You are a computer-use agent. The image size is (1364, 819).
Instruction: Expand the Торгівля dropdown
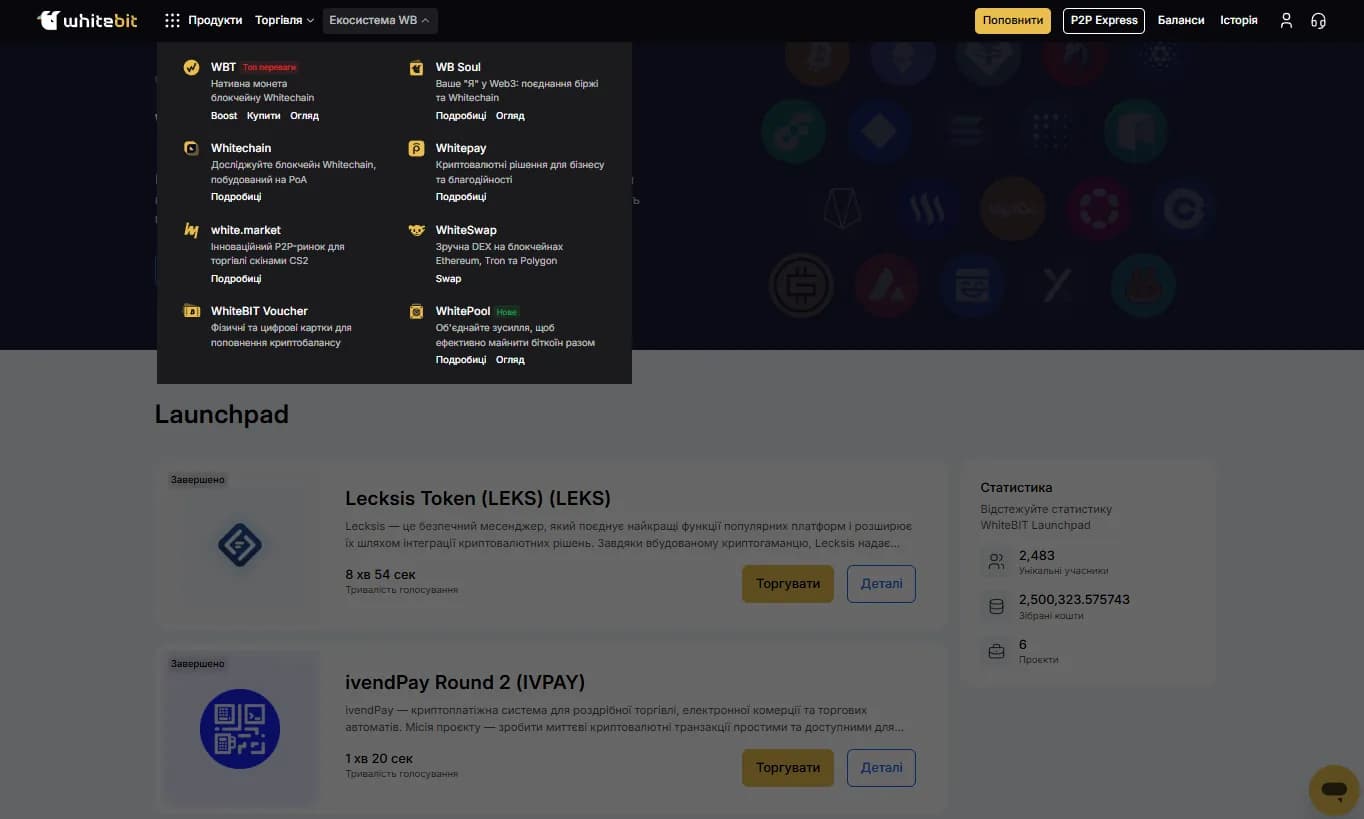coord(284,20)
